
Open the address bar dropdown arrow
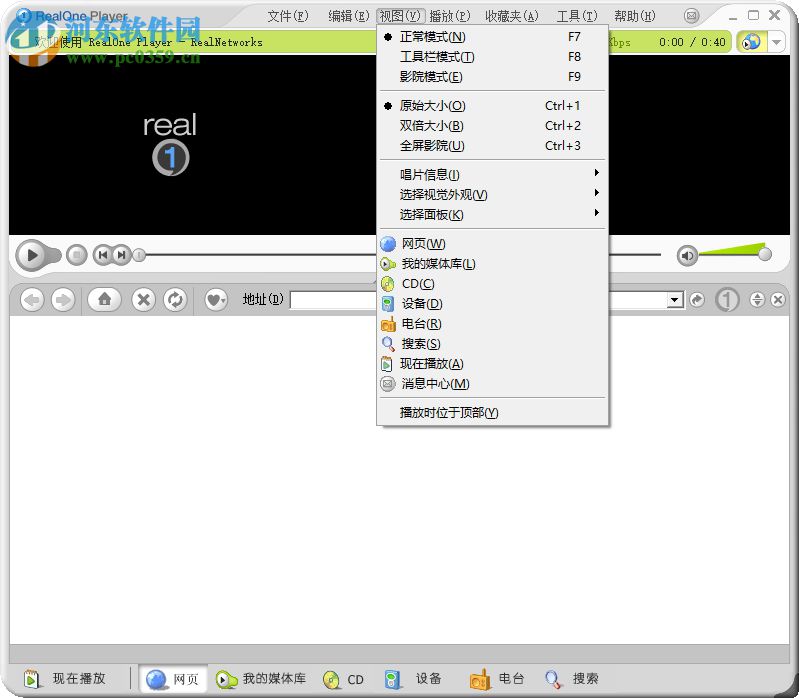(x=675, y=300)
